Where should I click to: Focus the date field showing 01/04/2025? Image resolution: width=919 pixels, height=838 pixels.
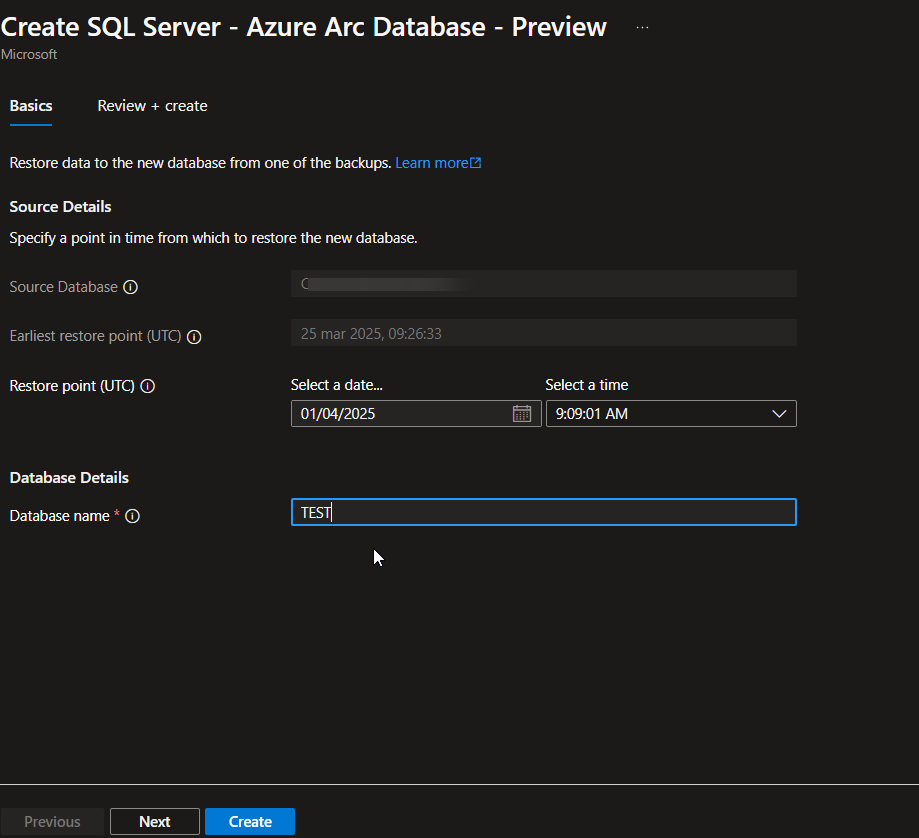coord(400,413)
